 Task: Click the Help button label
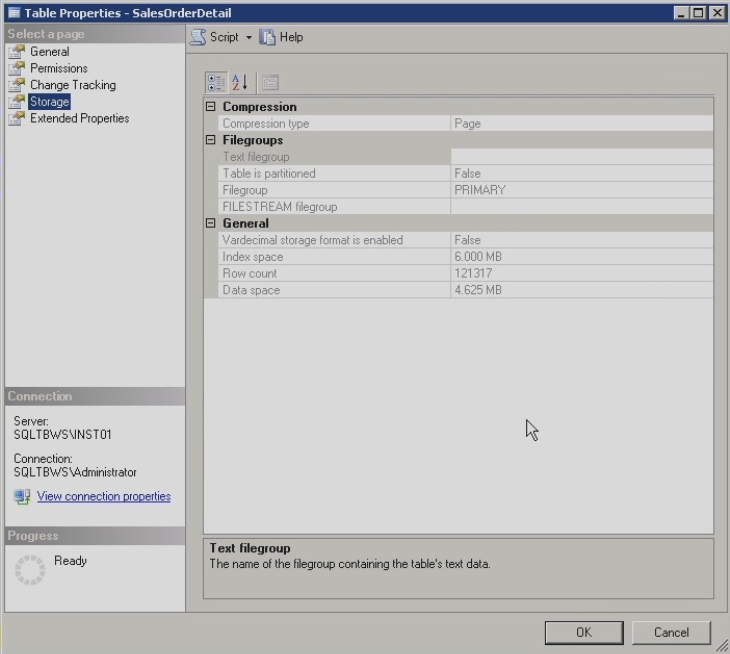point(291,37)
